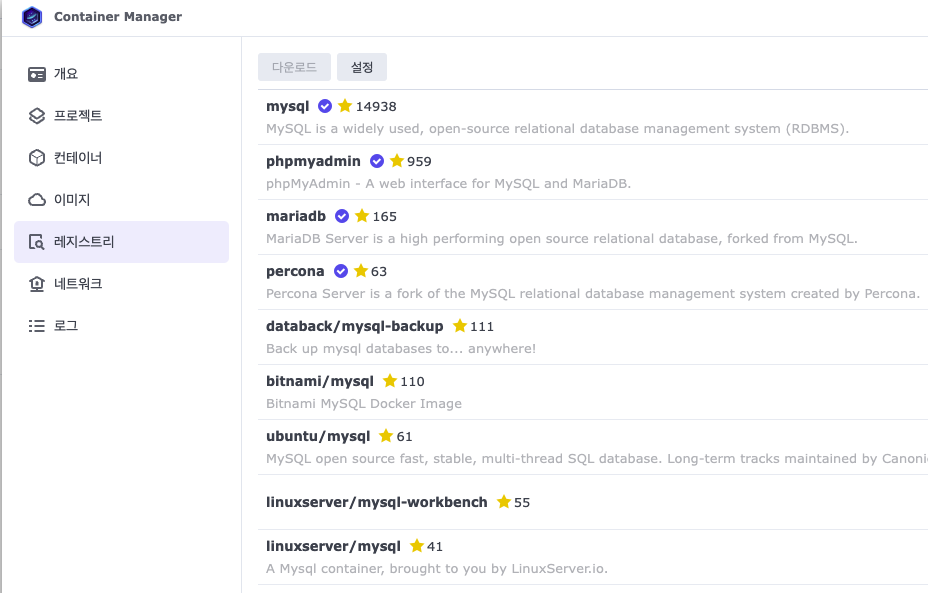Select the mariadb image name

point(296,217)
